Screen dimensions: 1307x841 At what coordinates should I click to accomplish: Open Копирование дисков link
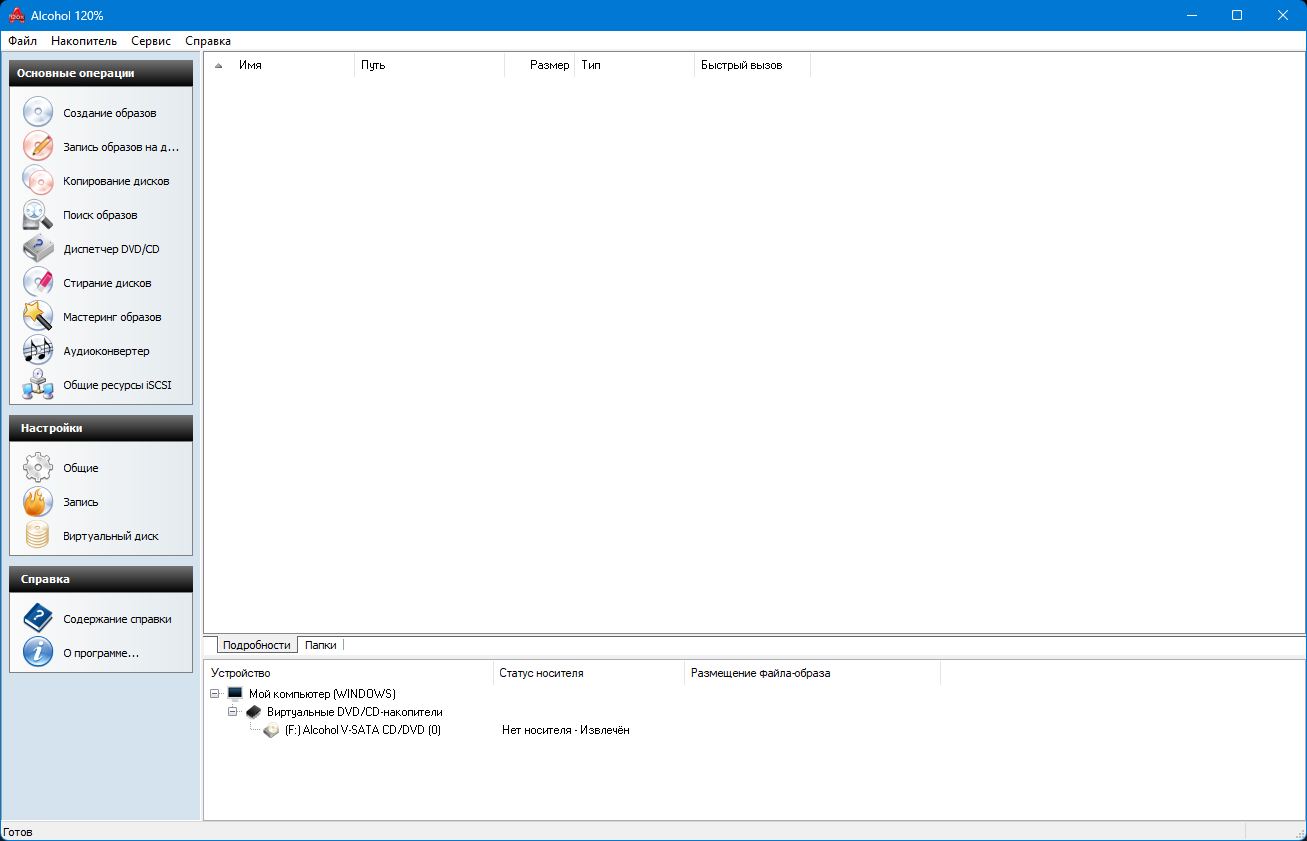pyautogui.click(x=116, y=181)
